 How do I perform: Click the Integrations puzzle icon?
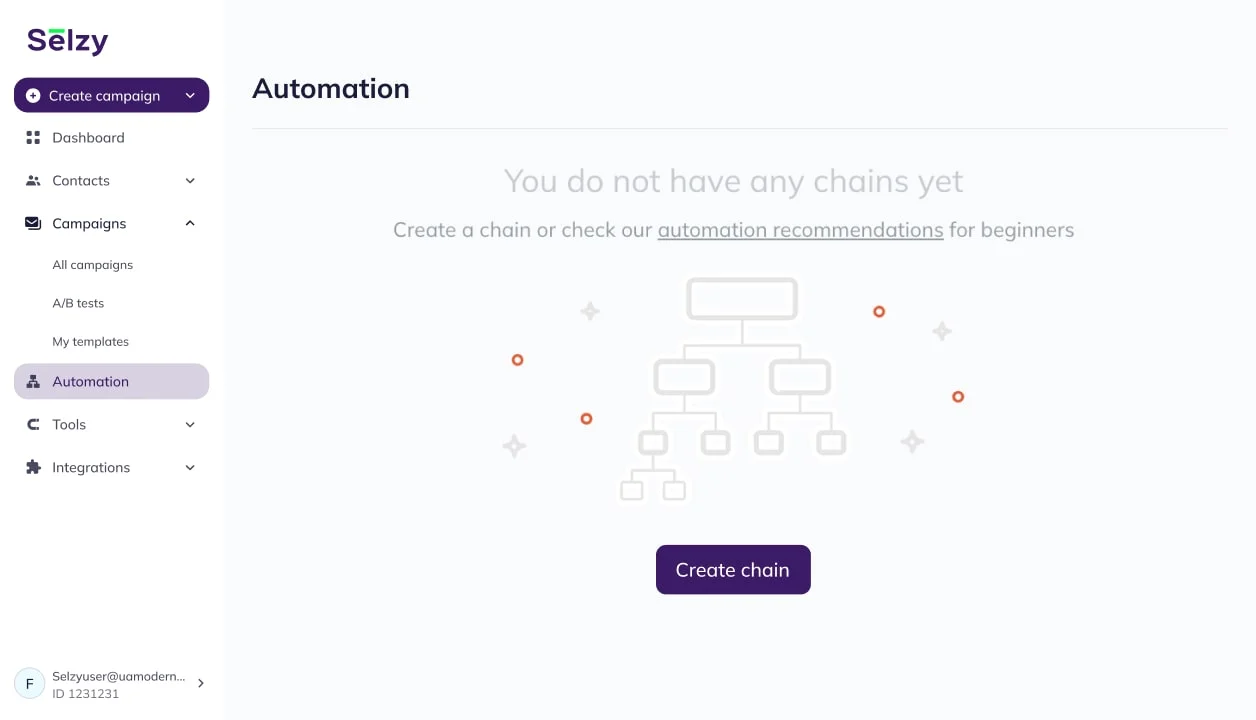[x=33, y=467]
